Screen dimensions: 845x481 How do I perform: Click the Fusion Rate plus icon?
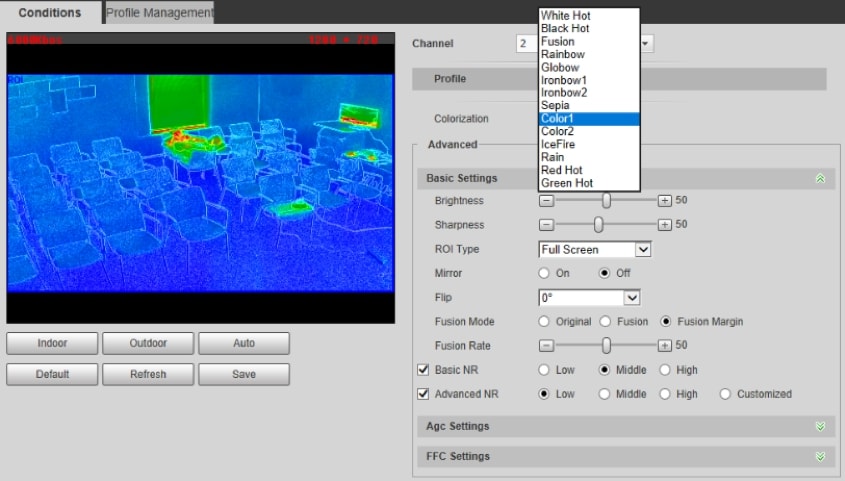click(664, 346)
